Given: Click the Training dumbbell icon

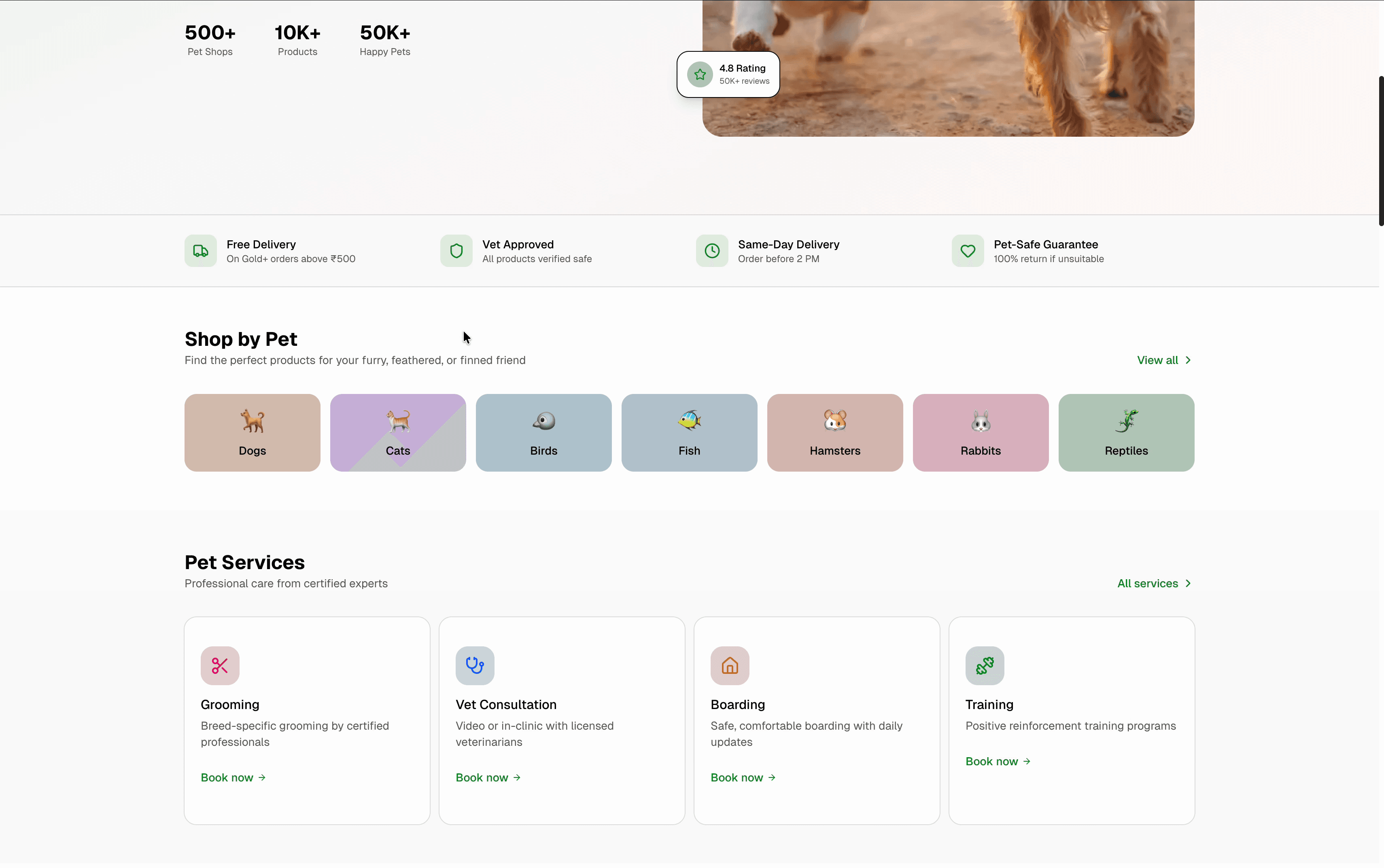Looking at the screenshot, I should pyautogui.click(x=984, y=666).
